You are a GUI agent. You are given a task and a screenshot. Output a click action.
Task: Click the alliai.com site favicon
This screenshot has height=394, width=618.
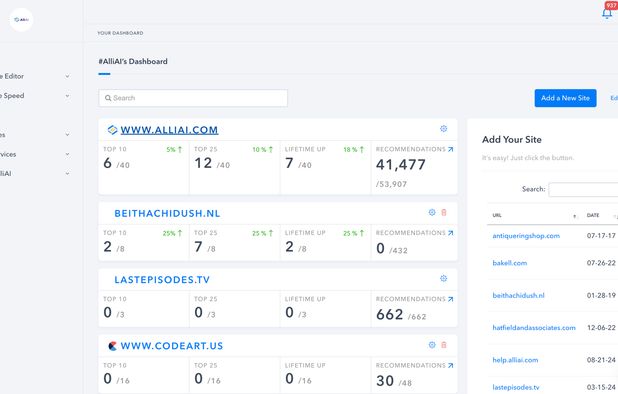click(x=112, y=130)
